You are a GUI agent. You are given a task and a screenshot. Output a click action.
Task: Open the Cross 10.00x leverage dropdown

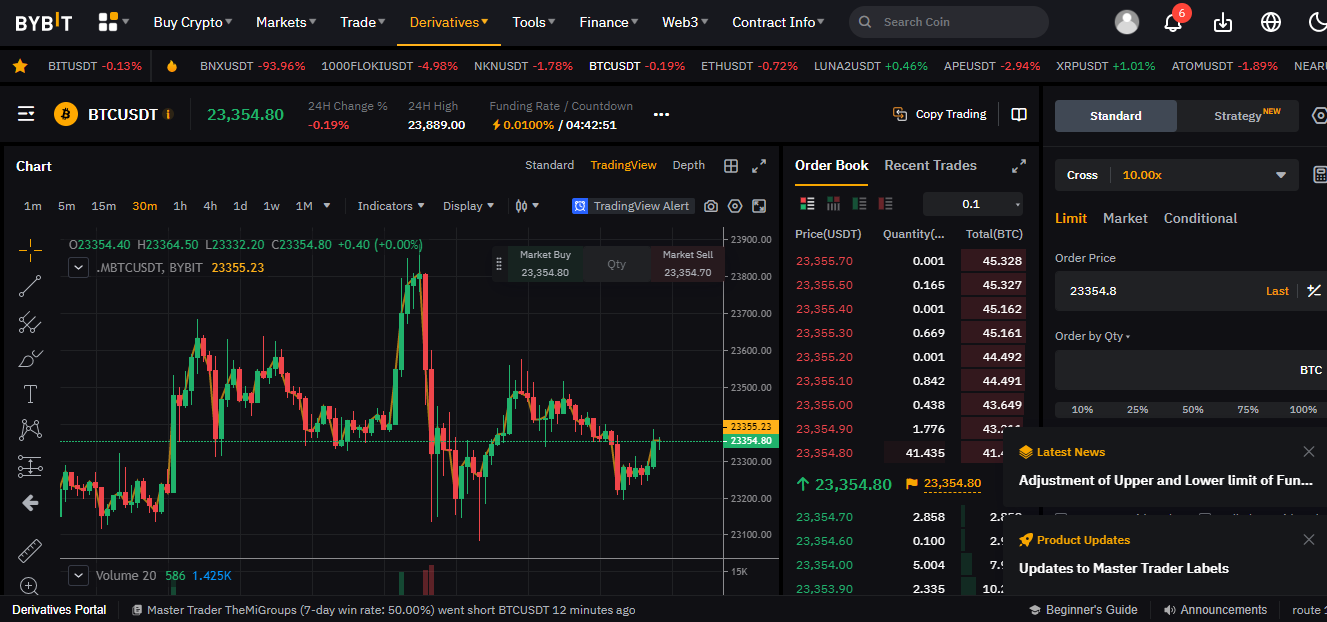(x=1177, y=175)
